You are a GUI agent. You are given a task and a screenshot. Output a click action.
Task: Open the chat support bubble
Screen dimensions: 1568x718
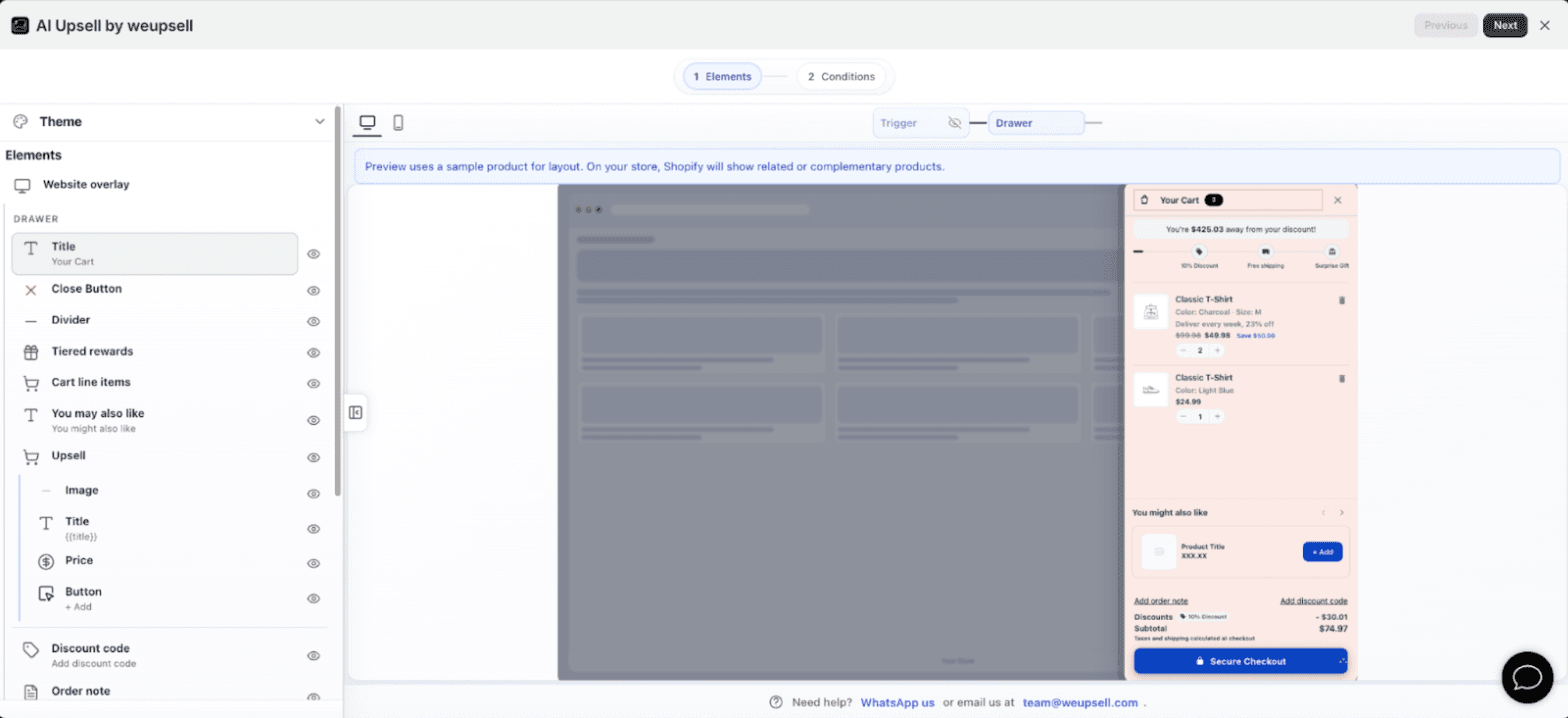click(1527, 677)
